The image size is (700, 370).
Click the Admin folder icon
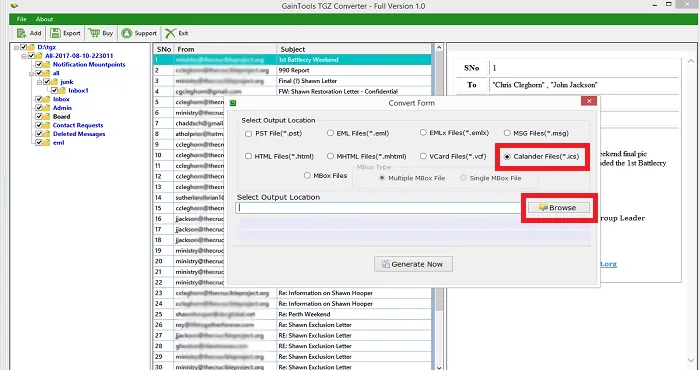(x=46, y=108)
